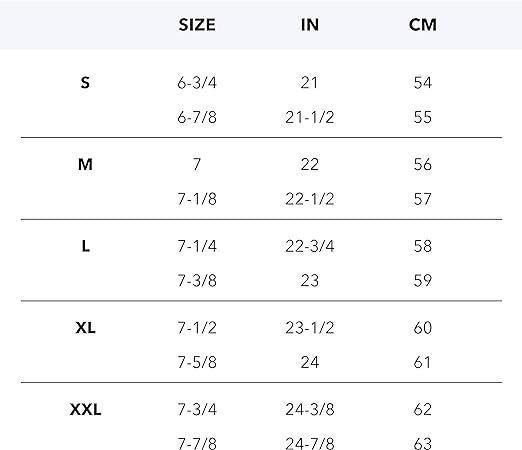The image size is (522, 450).
Task: Select the XXL size label
Action: click(86, 410)
